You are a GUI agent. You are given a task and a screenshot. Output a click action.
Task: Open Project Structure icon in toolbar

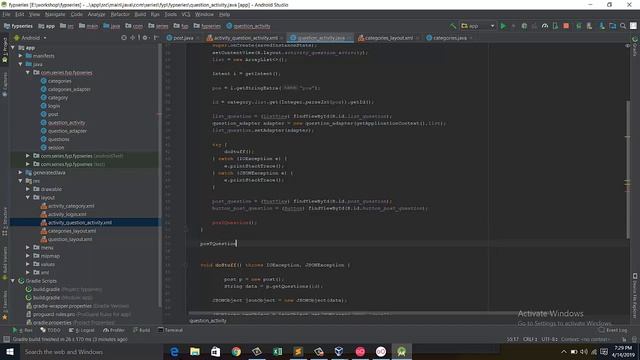613,26
